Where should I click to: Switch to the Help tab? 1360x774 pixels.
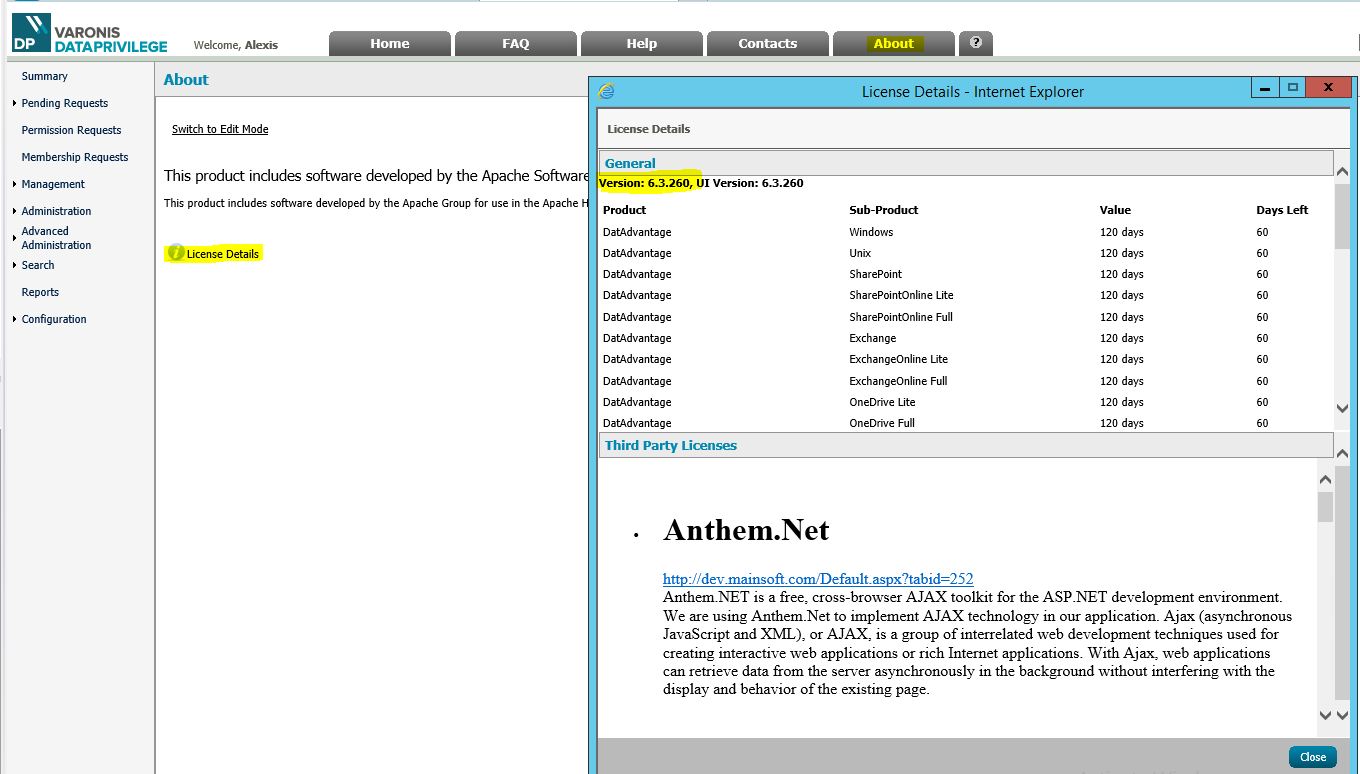641,43
